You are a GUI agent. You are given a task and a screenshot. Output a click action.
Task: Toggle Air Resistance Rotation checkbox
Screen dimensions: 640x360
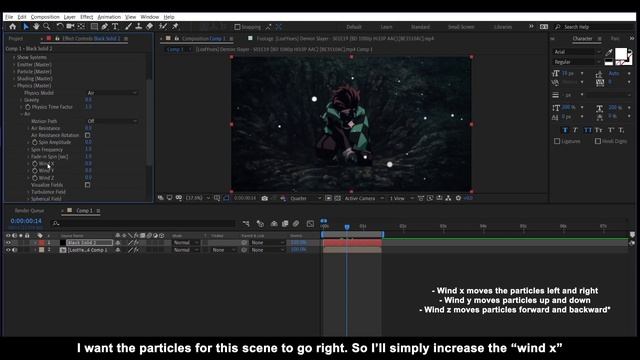pyautogui.click(x=87, y=135)
